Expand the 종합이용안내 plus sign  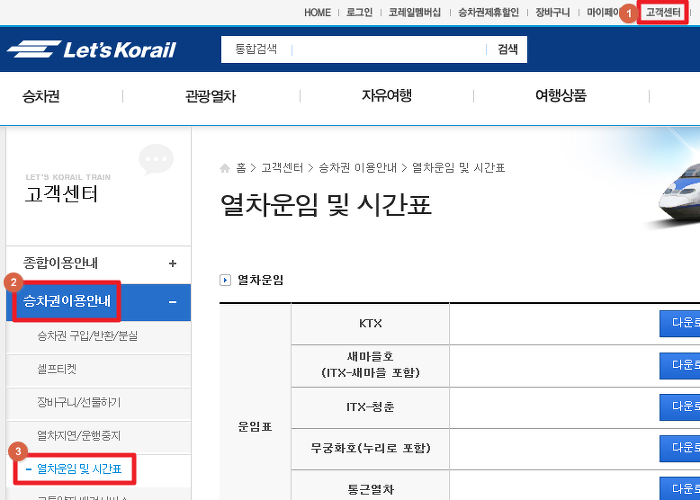pos(173,263)
